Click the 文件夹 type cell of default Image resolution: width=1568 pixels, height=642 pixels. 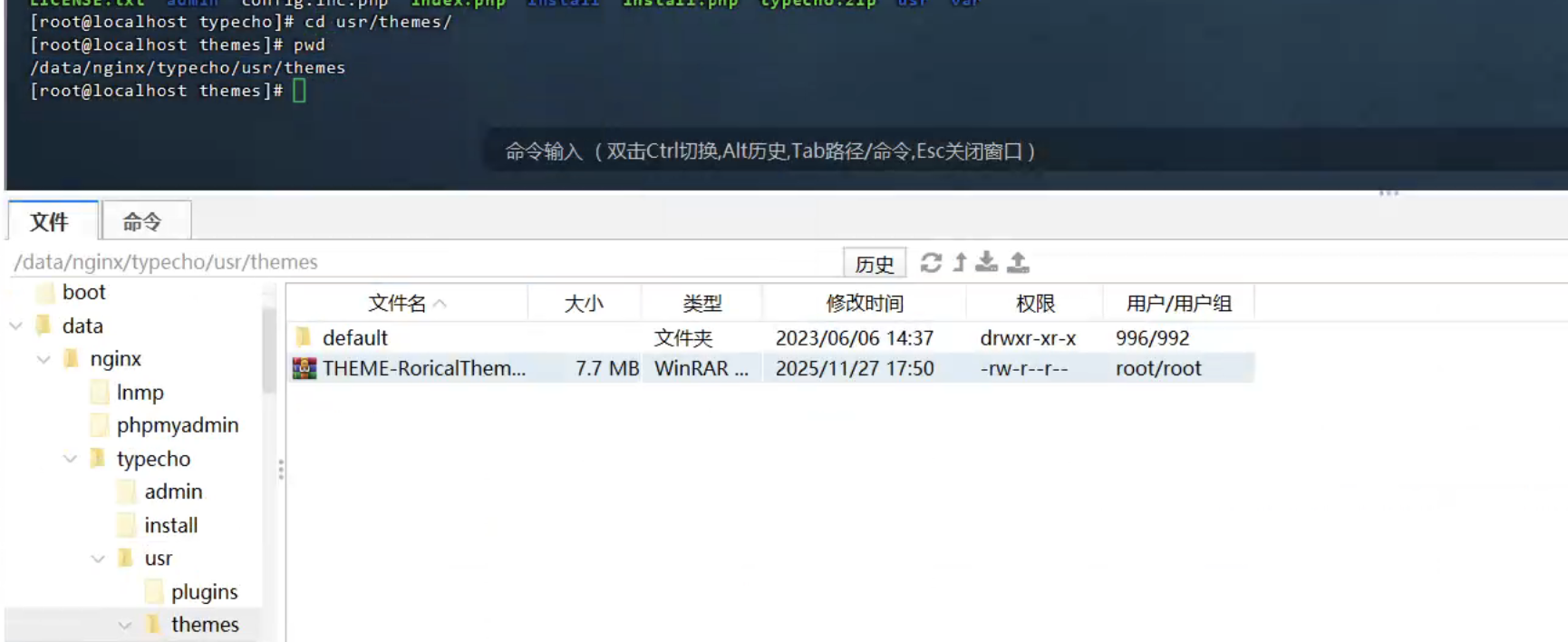[683, 337]
